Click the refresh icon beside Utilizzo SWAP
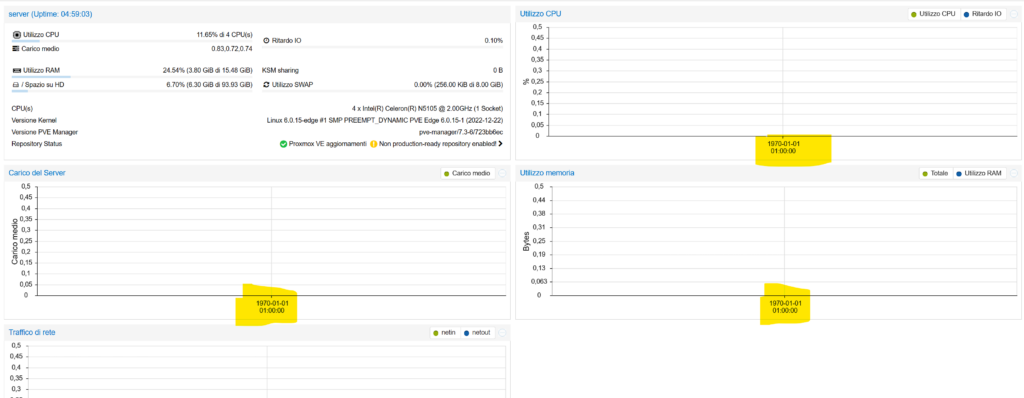The image size is (1024, 398). pyautogui.click(x=266, y=84)
